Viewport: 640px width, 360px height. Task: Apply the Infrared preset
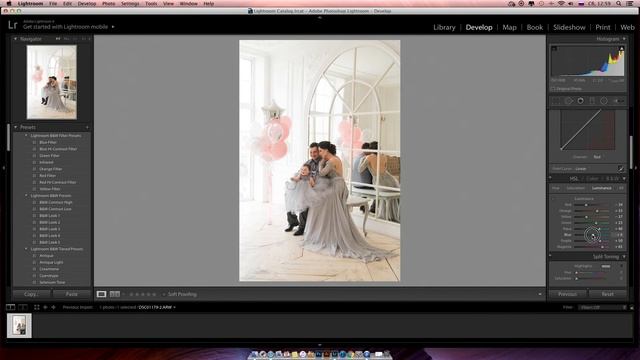(47, 162)
